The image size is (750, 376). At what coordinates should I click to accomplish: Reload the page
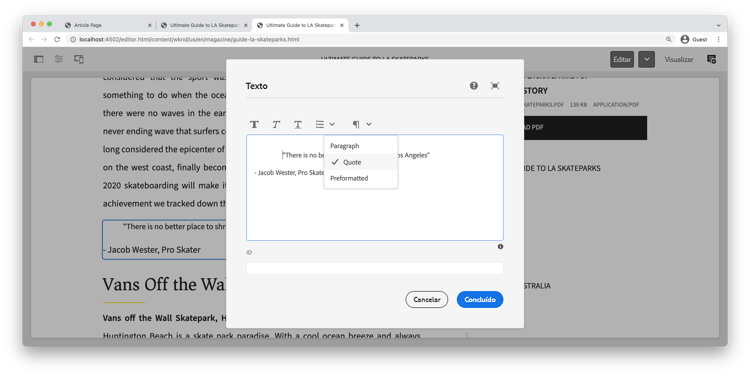click(x=57, y=39)
